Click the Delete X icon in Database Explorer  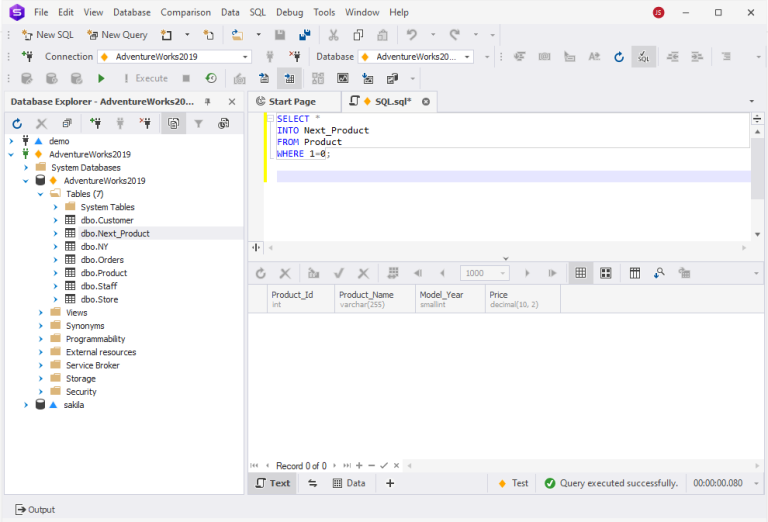42,124
